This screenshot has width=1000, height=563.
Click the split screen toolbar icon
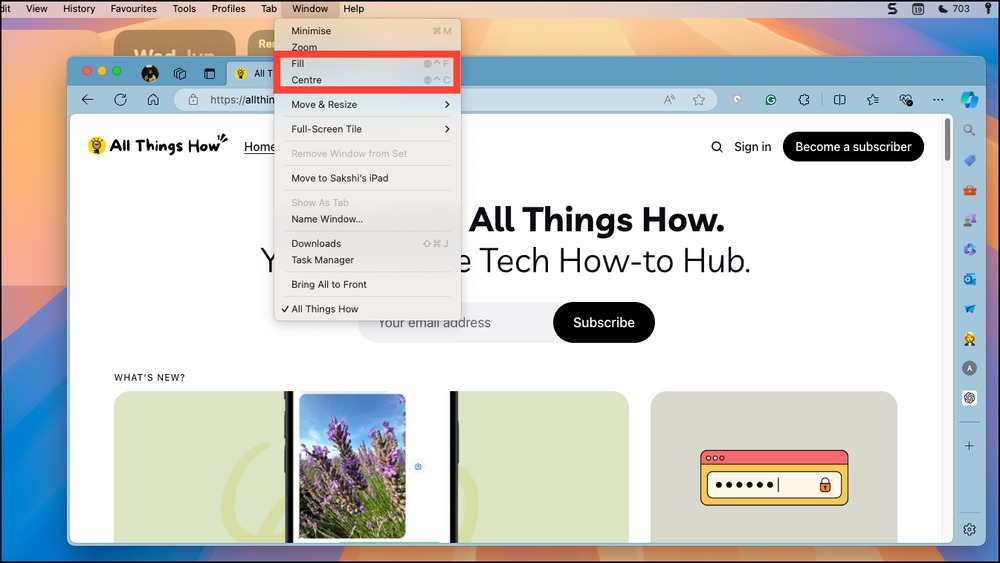tap(839, 99)
